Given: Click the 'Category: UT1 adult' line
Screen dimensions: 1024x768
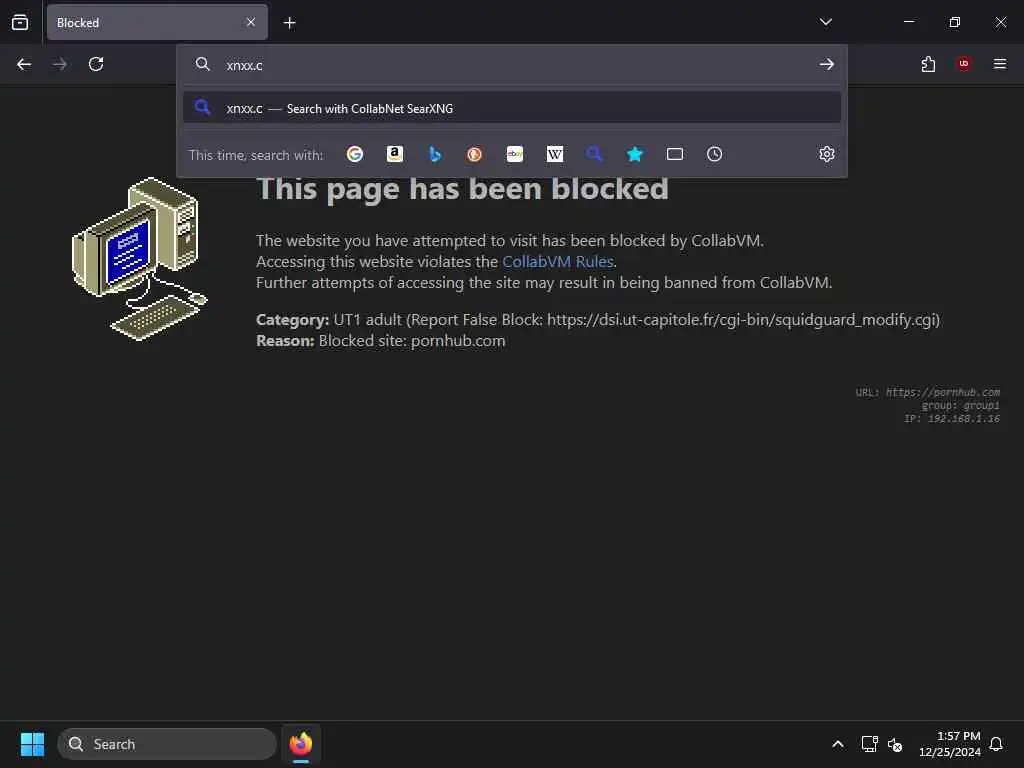Looking at the screenshot, I should tap(598, 320).
